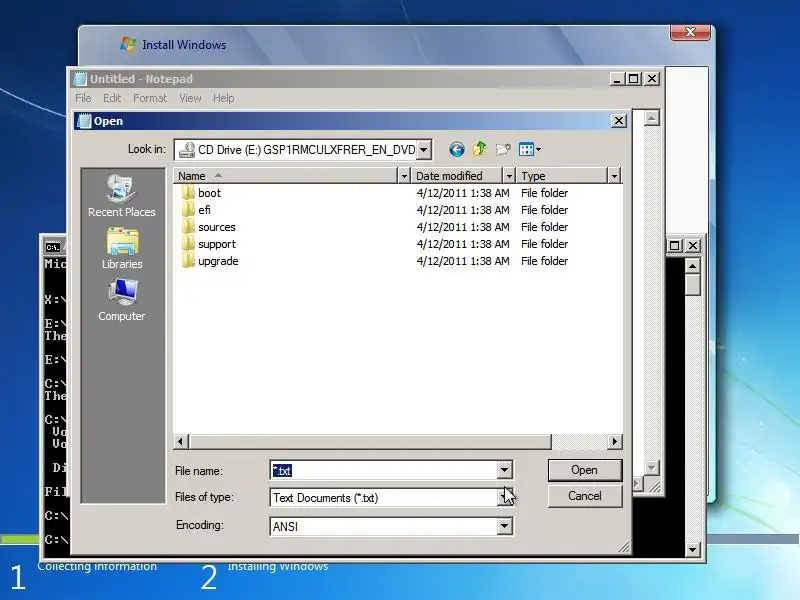Viewport: 800px width, 600px height.
Task: Open the View menu icon in toolbar
Action: coord(530,149)
